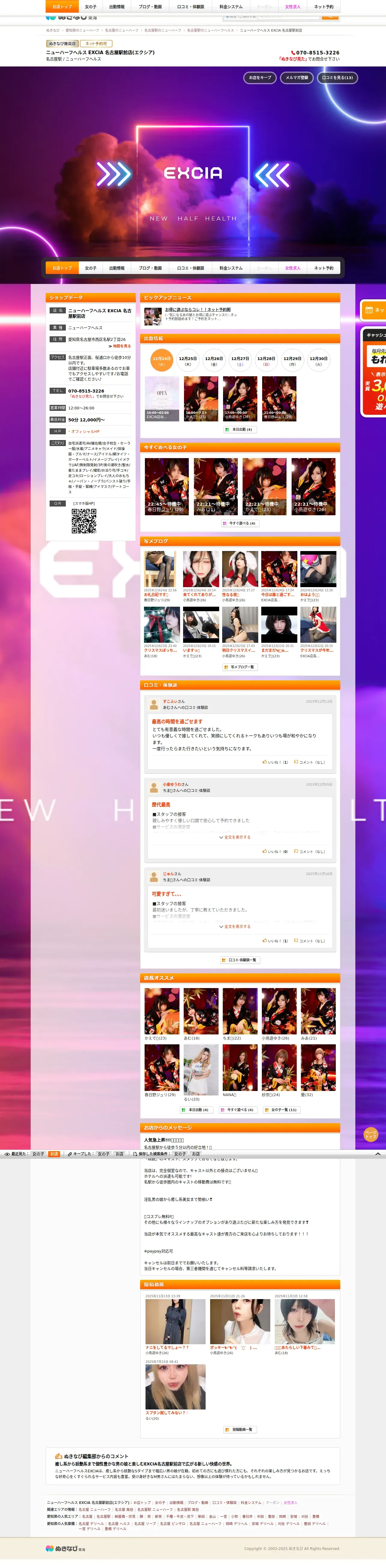Click the smartphone QR code image

click(x=84, y=520)
